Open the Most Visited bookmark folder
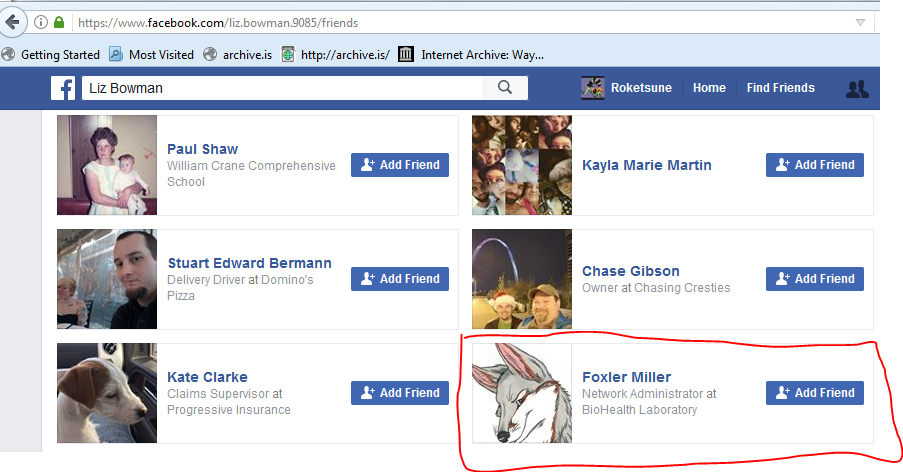The height and width of the screenshot is (472, 903). tap(151, 55)
